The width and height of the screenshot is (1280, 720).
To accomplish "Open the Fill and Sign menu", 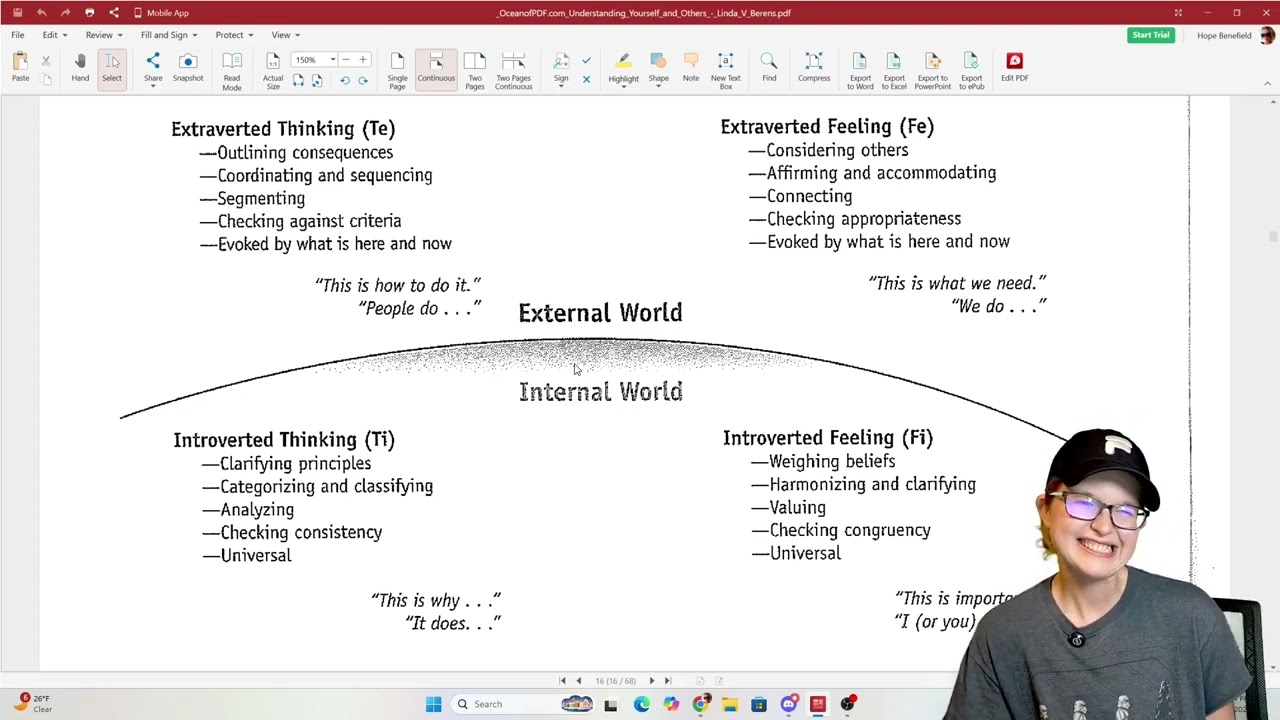I will pyautogui.click(x=168, y=35).
